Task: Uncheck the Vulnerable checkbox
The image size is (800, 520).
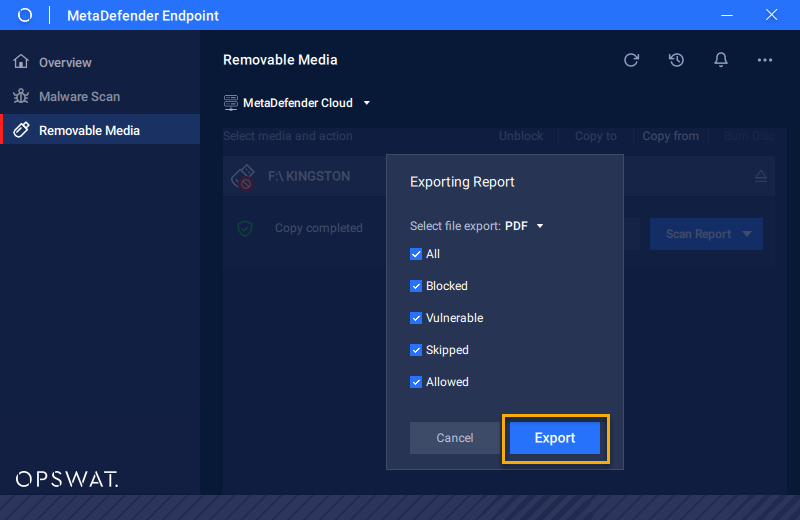Action: click(x=416, y=318)
